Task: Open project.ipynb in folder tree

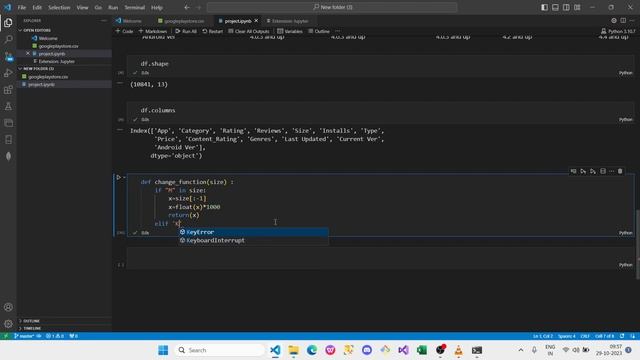Action: point(41,84)
